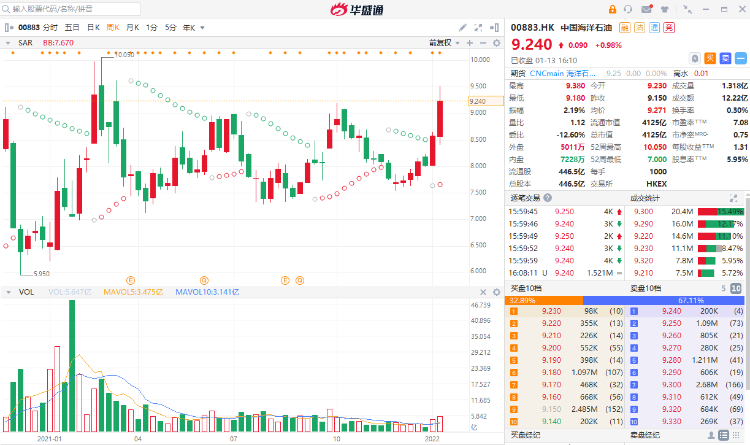
Task: Click help icon beside 逐笔交易
Action: pos(548,198)
